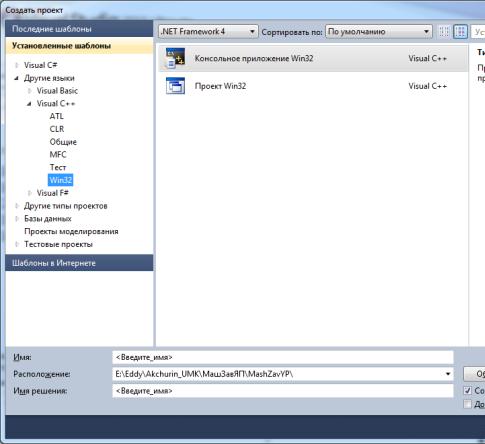
Task: Collapse the 'Другие языки' node
Action: pos(17,78)
